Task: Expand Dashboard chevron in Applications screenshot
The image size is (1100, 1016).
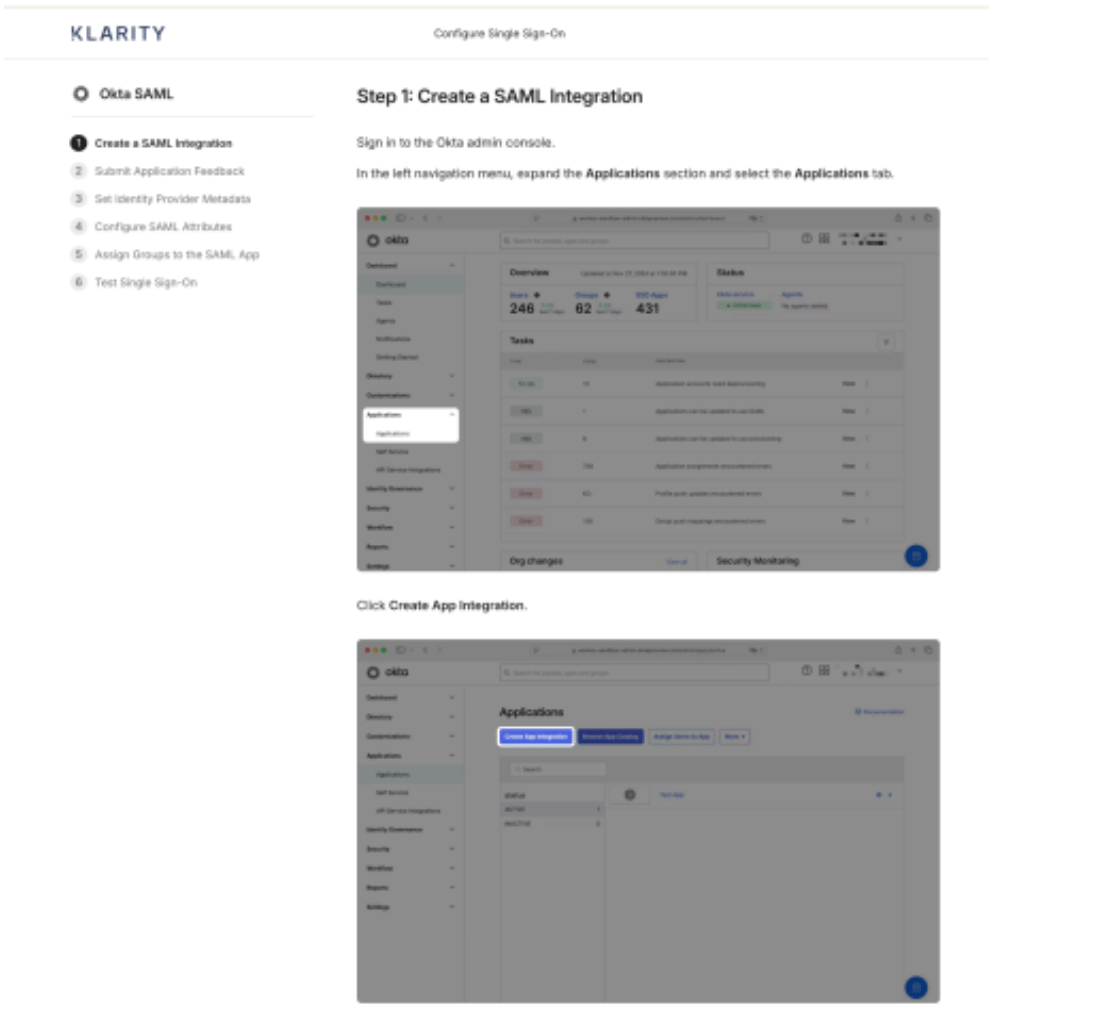Action: (452, 697)
